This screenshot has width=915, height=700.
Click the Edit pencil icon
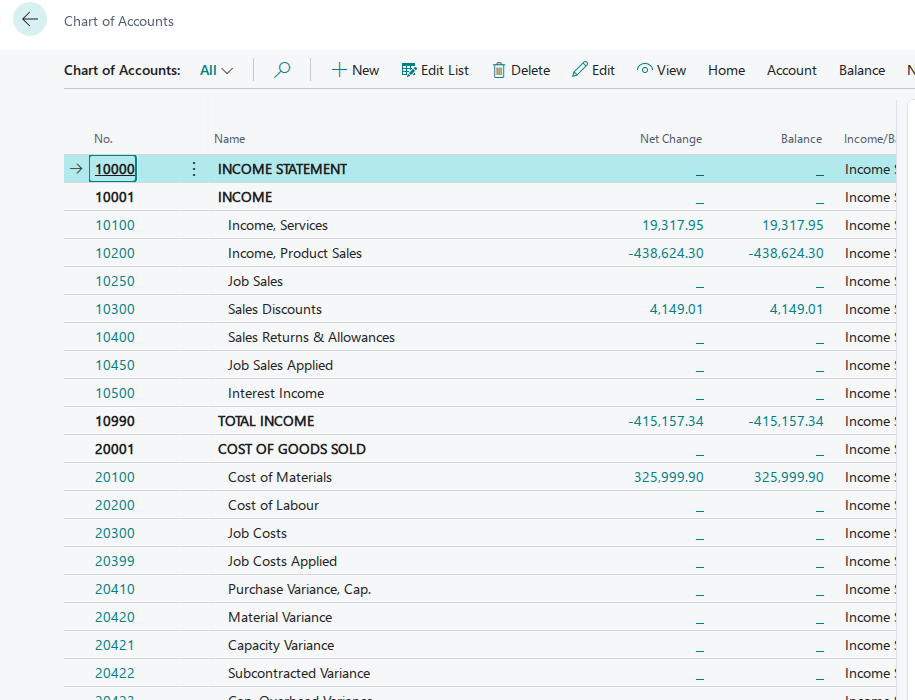tap(579, 70)
